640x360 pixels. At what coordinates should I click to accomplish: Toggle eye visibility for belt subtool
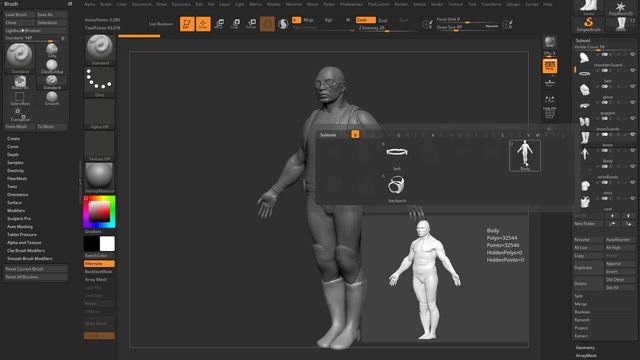point(633,71)
